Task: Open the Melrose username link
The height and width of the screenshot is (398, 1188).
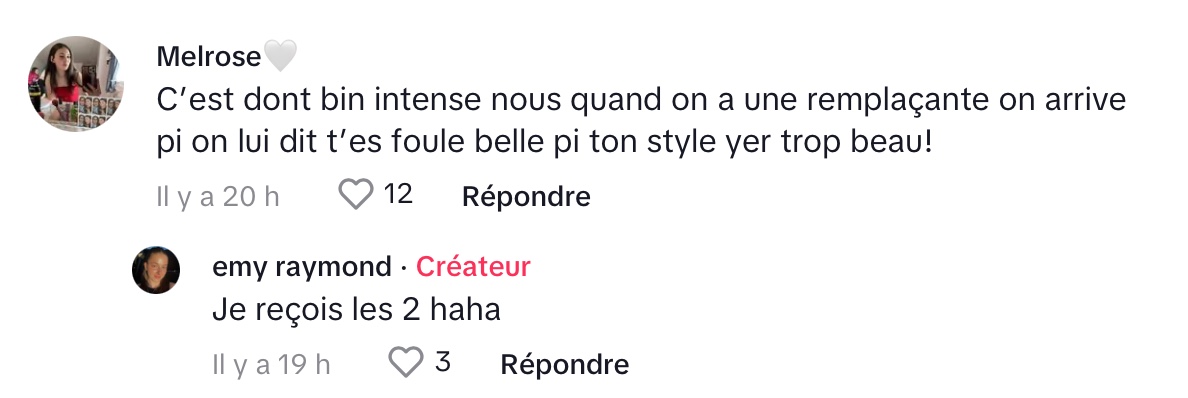Action: tap(209, 56)
